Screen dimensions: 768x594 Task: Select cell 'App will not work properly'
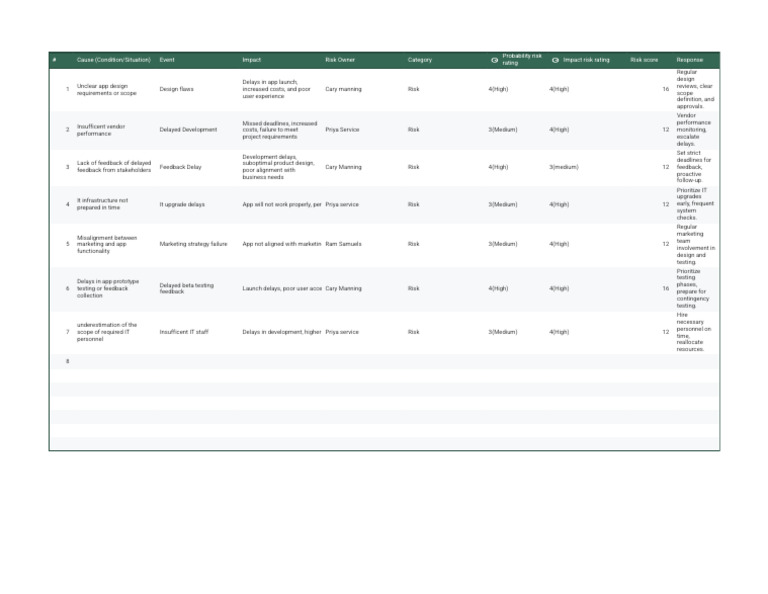(x=282, y=204)
